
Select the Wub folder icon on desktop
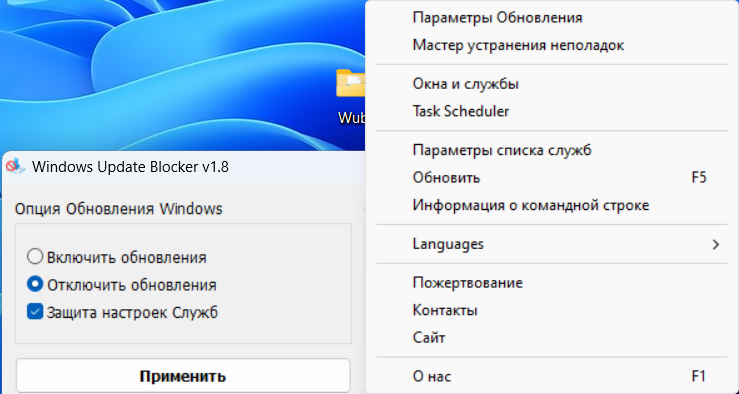point(351,83)
